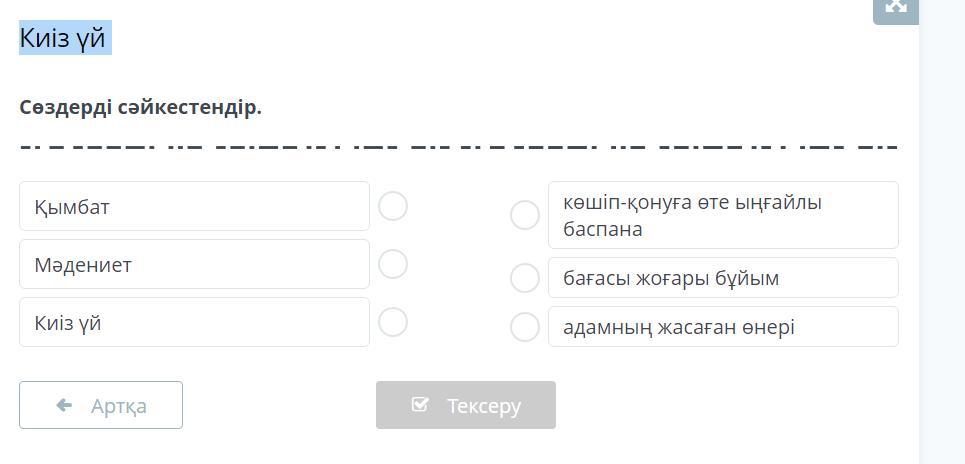Click the Сөздерді сәйкестендір instruction text
This screenshot has height=464, width=965.
pos(140,107)
